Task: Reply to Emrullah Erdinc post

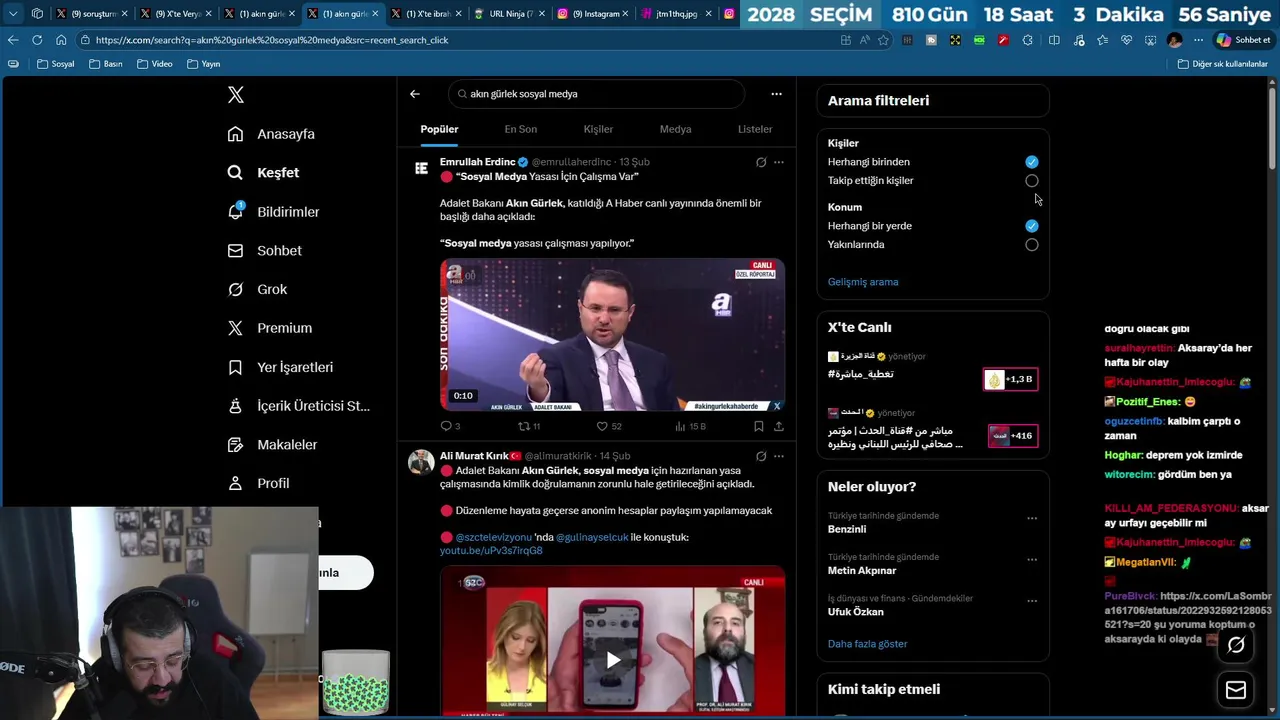Action: click(x=450, y=426)
